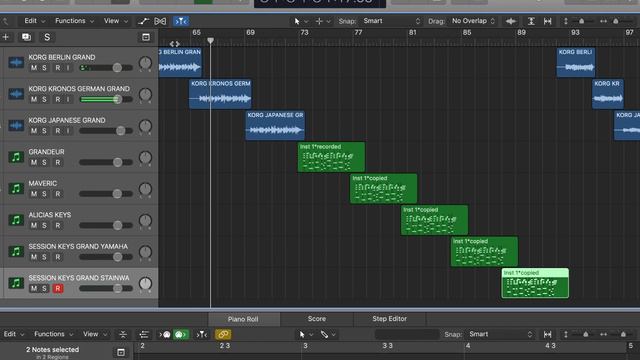Click bar 77 in the timeline ruler
Viewport: 640px width, 360px height.
tap(358, 33)
